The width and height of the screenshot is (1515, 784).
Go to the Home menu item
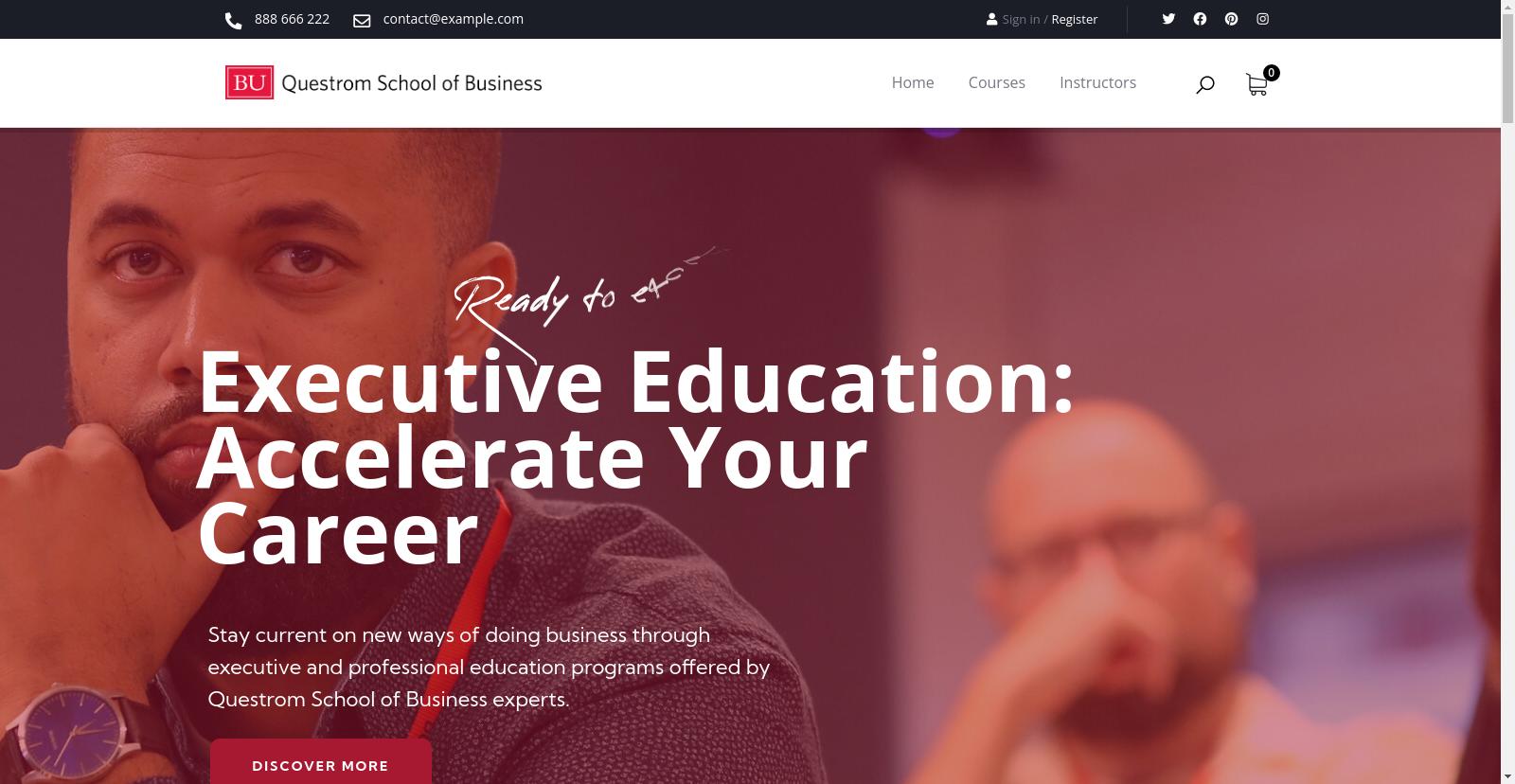(x=913, y=82)
